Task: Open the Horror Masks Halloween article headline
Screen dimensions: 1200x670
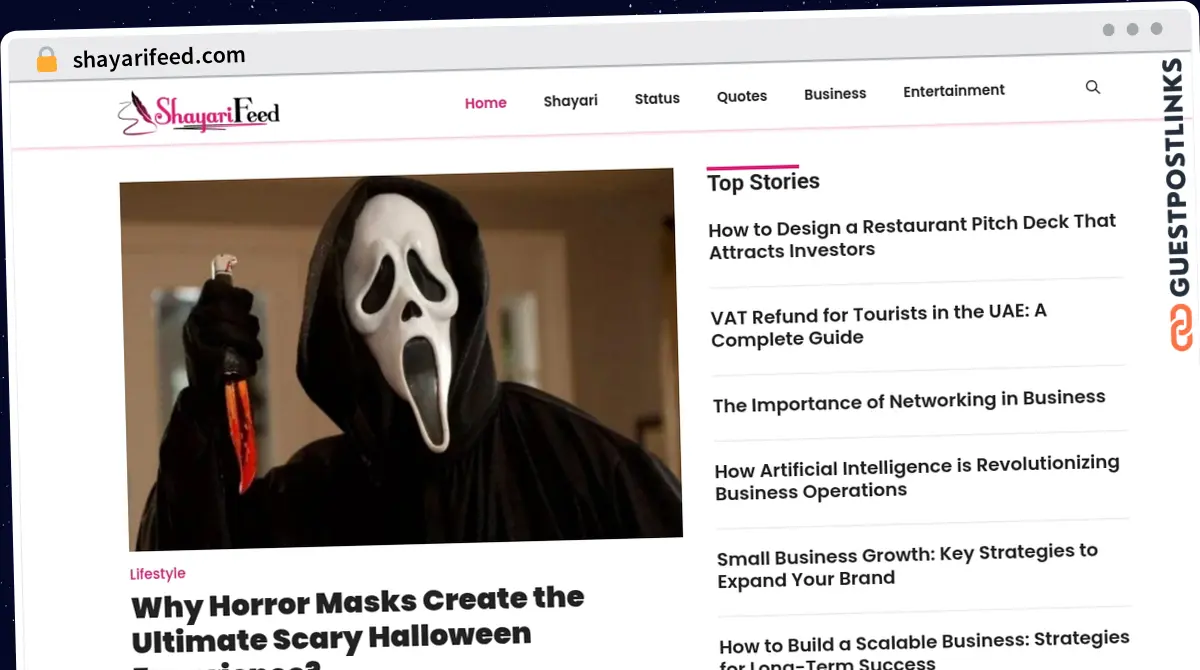Action: [358, 620]
